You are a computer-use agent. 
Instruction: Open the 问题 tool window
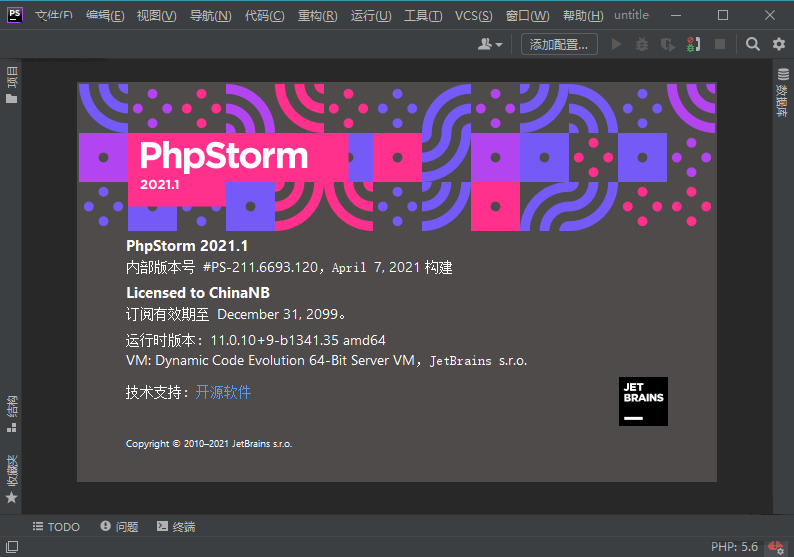pos(119,527)
